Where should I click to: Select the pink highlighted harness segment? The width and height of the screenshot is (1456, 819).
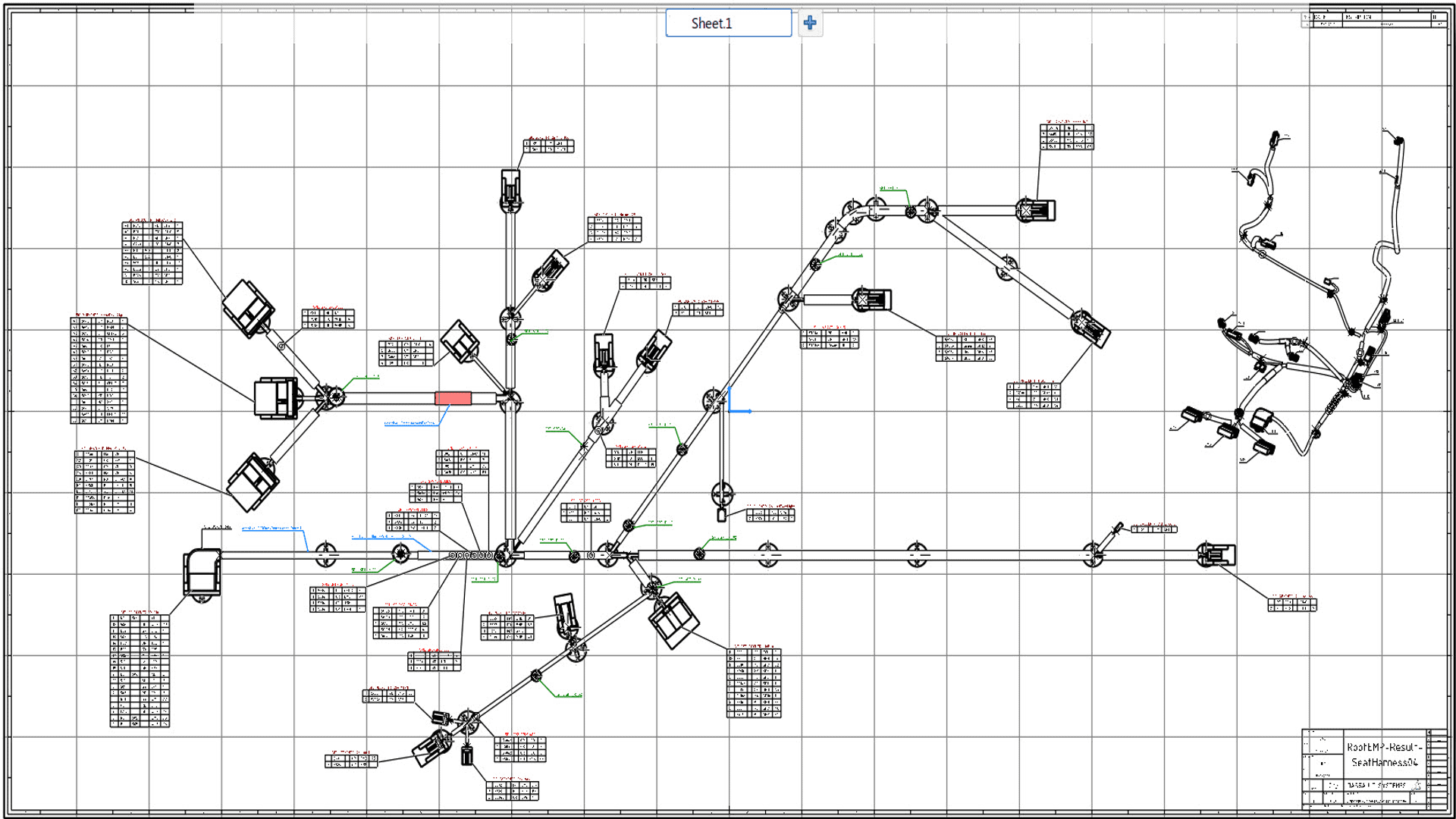coord(453,398)
